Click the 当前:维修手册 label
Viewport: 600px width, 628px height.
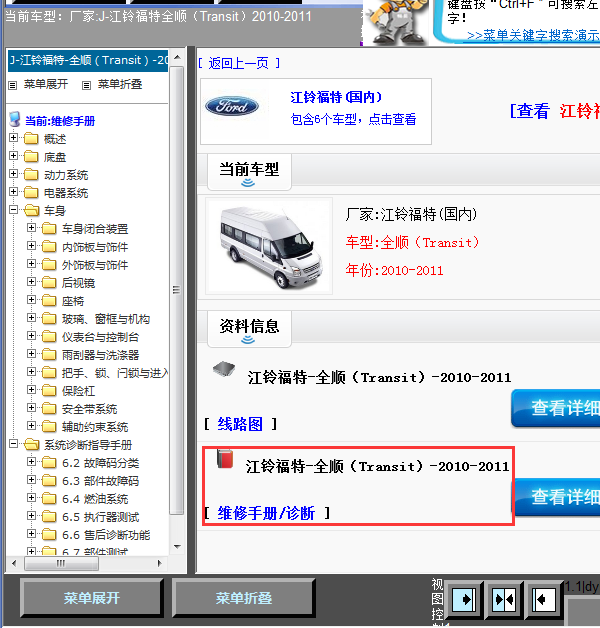click(60, 121)
